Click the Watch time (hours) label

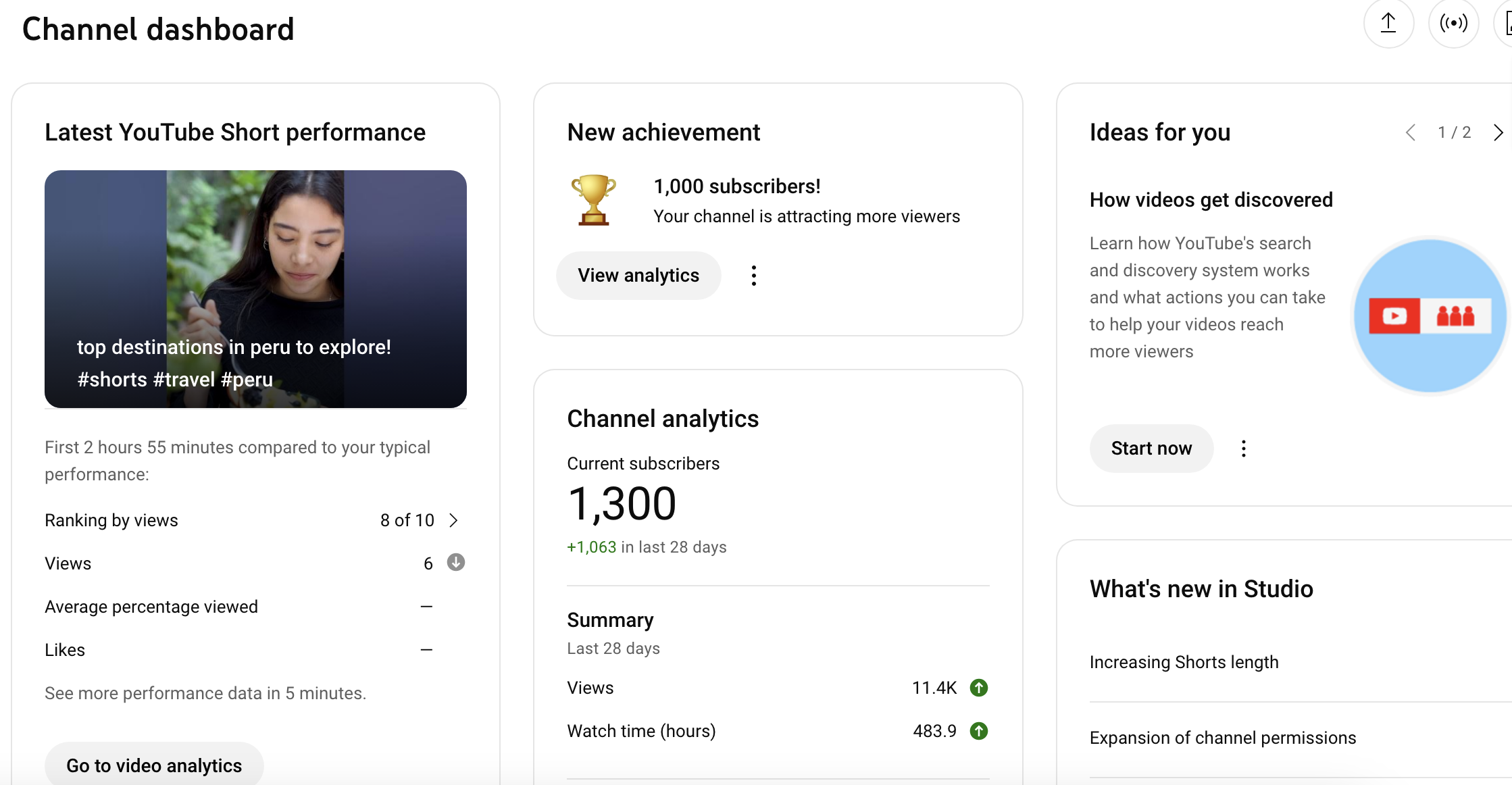pos(641,731)
